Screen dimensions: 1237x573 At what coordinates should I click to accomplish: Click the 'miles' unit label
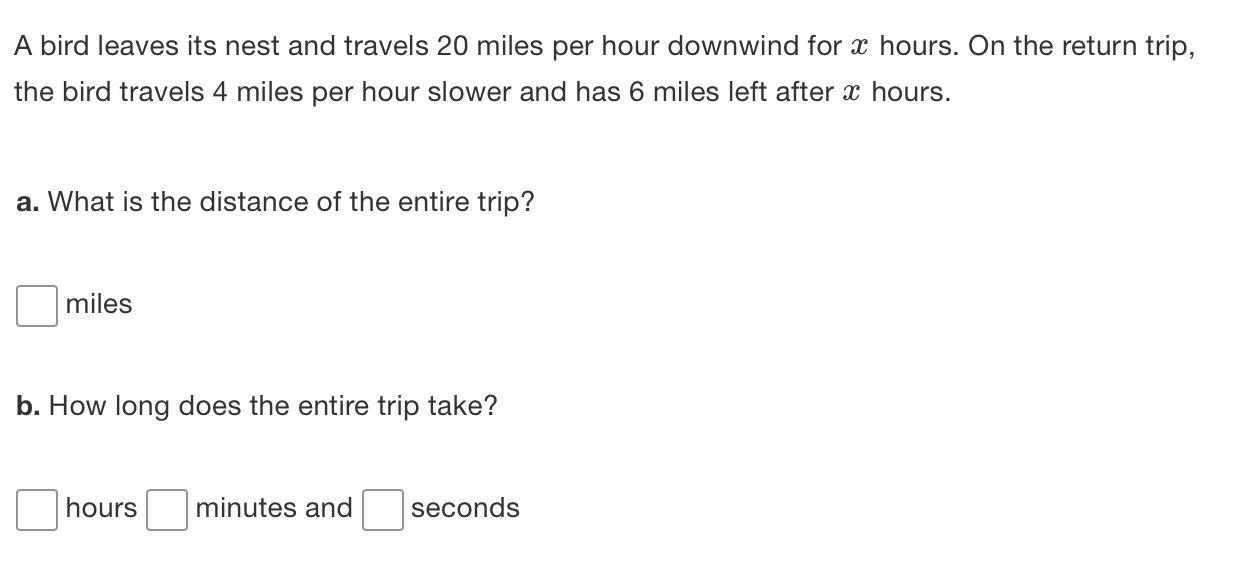99,304
